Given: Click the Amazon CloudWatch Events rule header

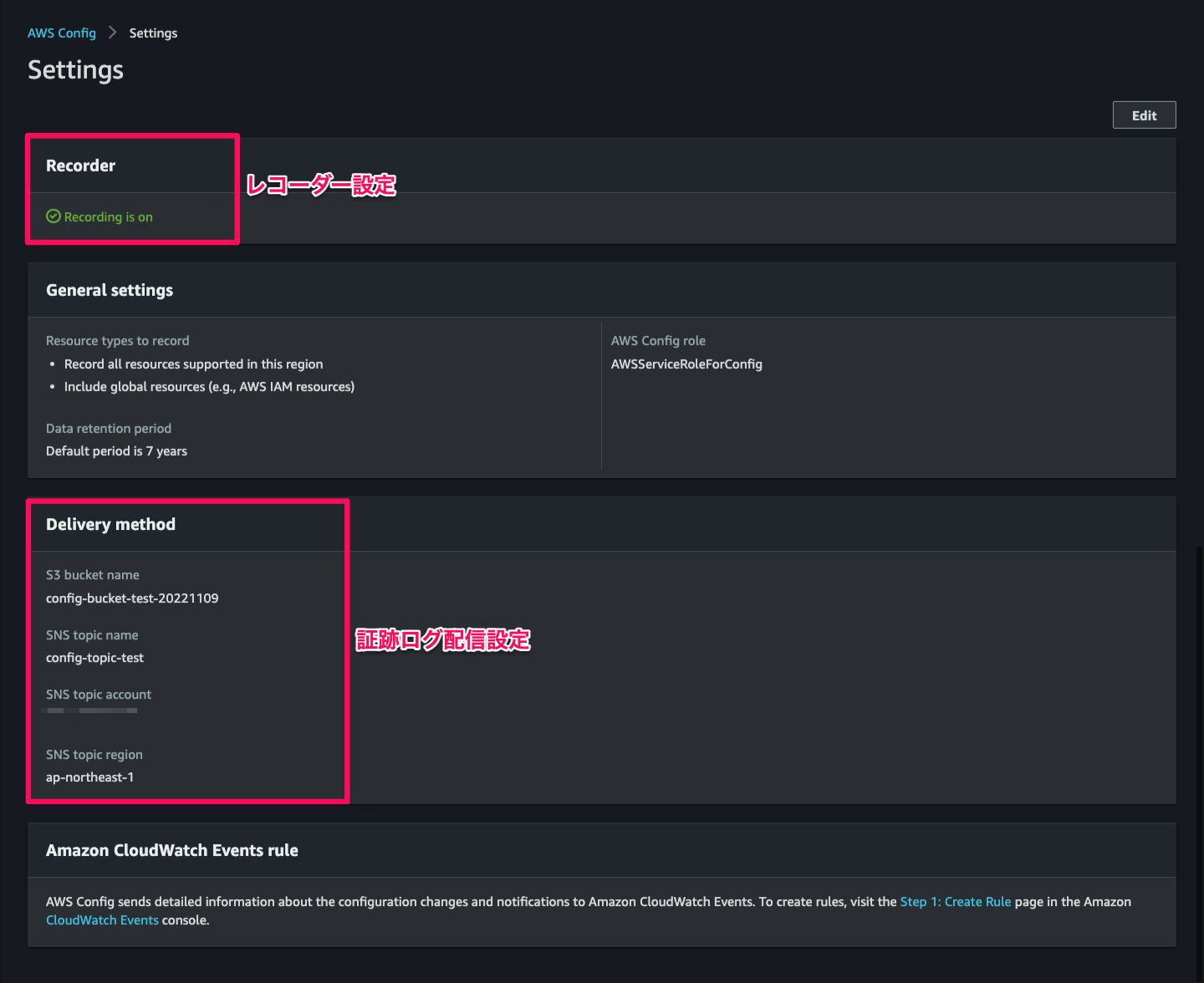Looking at the screenshot, I should [x=171, y=850].
